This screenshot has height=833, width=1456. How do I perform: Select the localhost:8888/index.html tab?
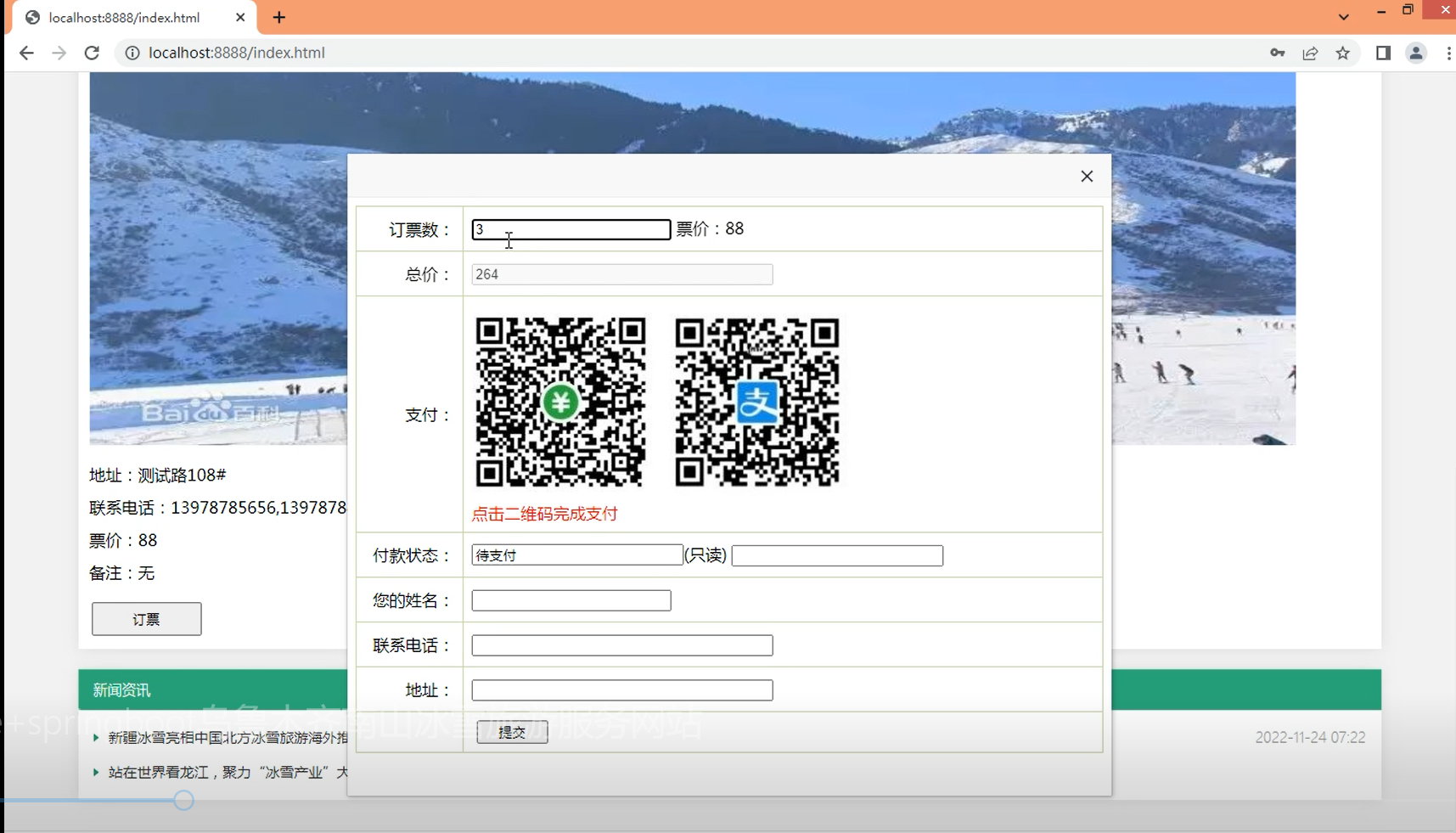(x=124, y=17)
